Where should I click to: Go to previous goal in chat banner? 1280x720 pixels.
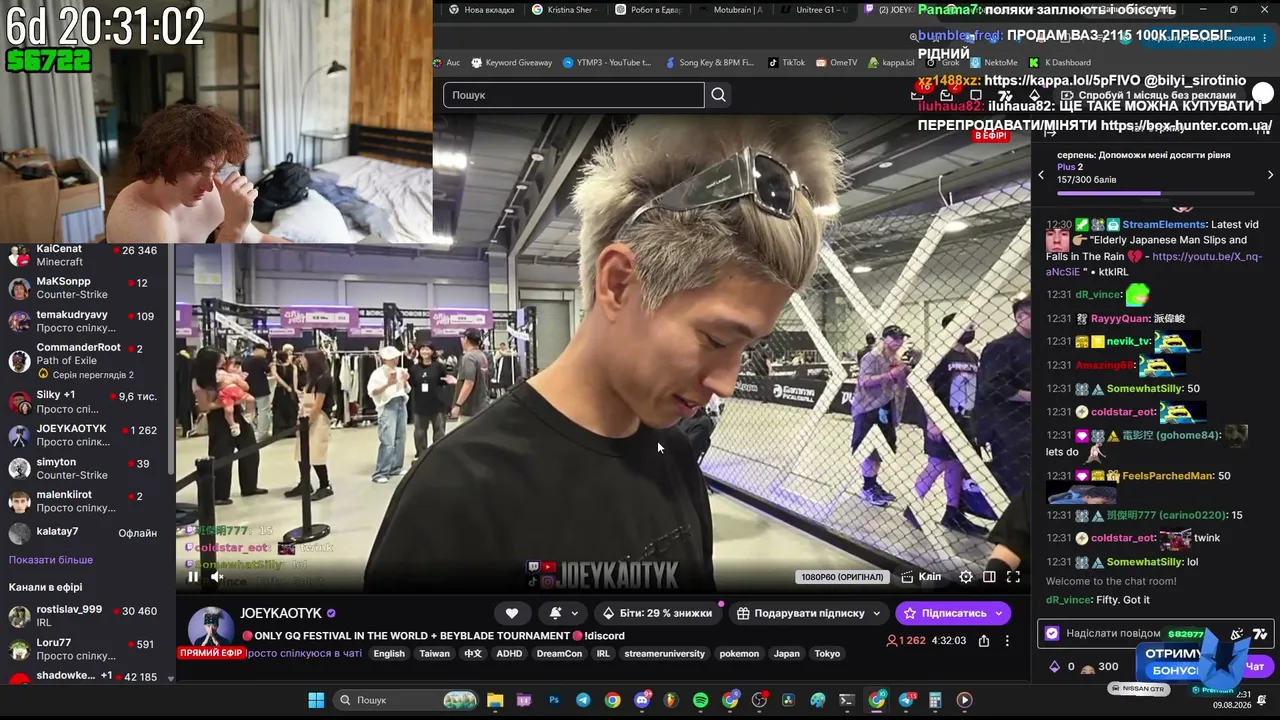point(1041,175)
